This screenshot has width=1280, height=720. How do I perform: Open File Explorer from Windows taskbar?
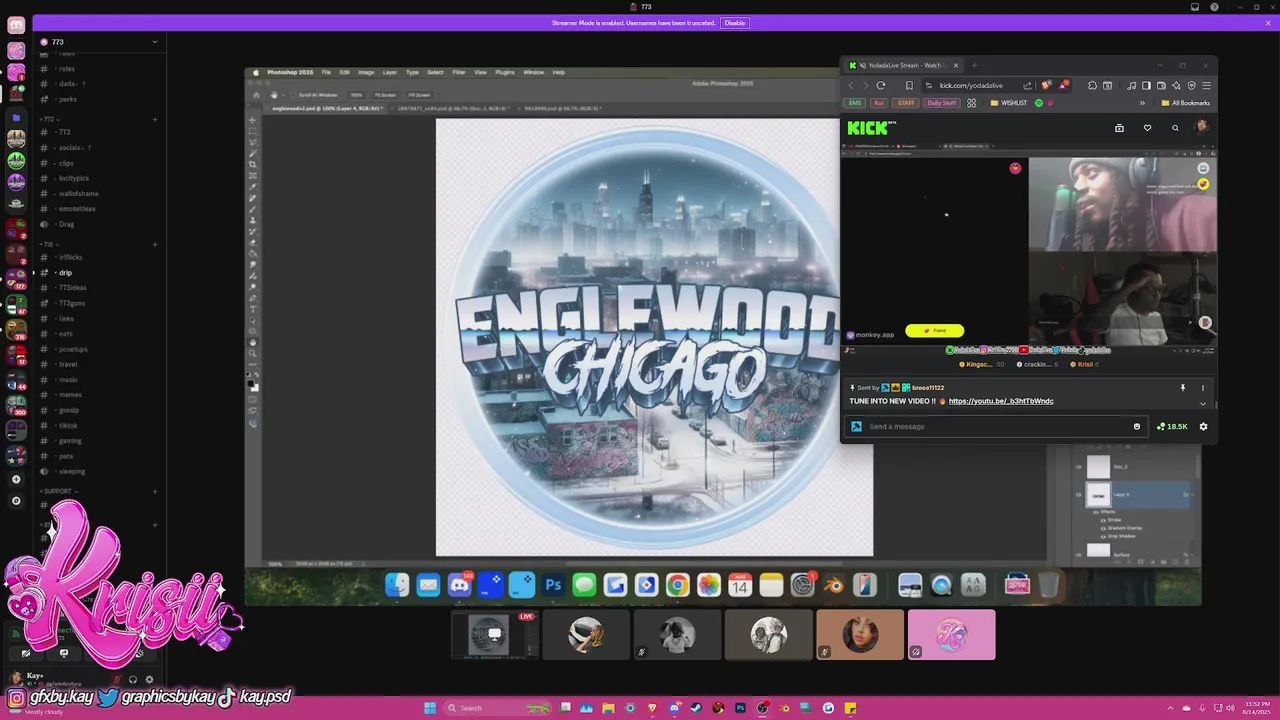pos(608,708)
